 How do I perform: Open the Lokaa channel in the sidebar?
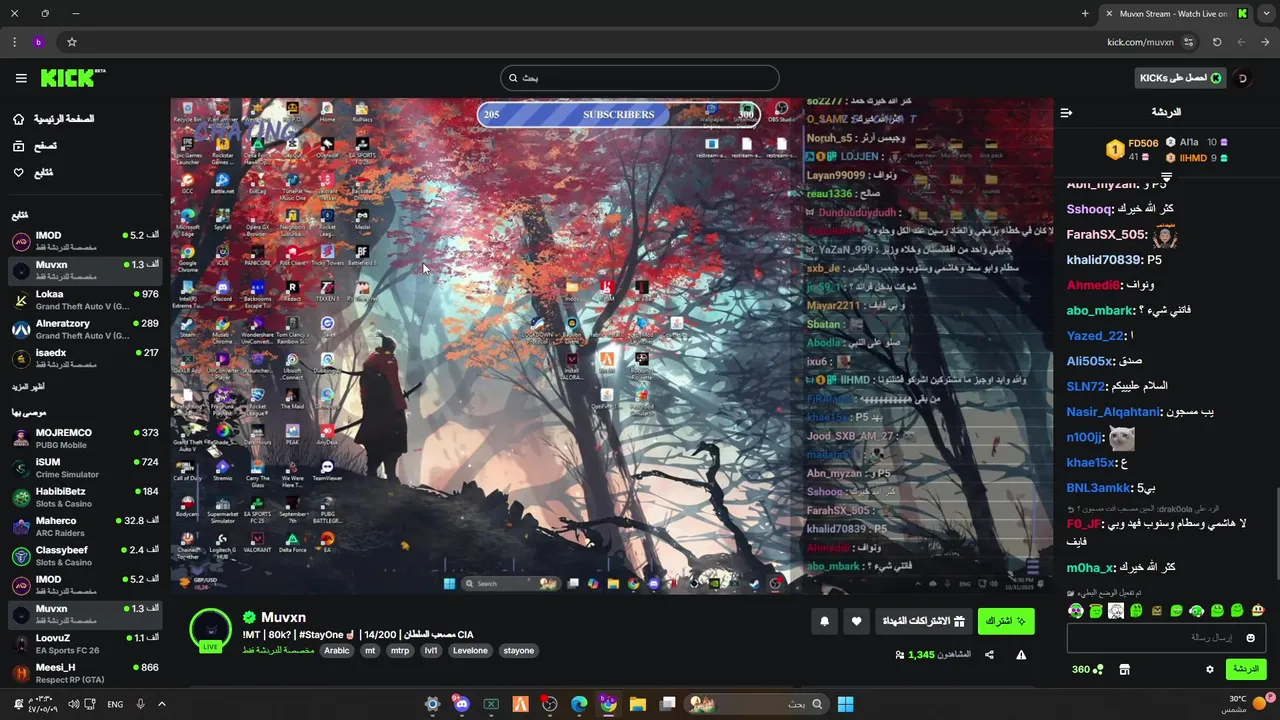[x=85, y=300]
